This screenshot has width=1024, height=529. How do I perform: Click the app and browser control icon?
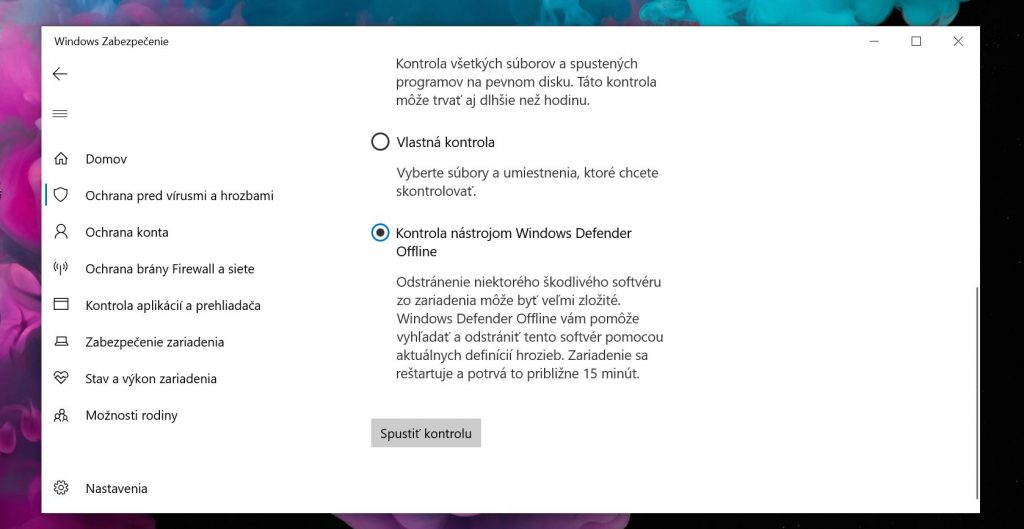[61, 304]
